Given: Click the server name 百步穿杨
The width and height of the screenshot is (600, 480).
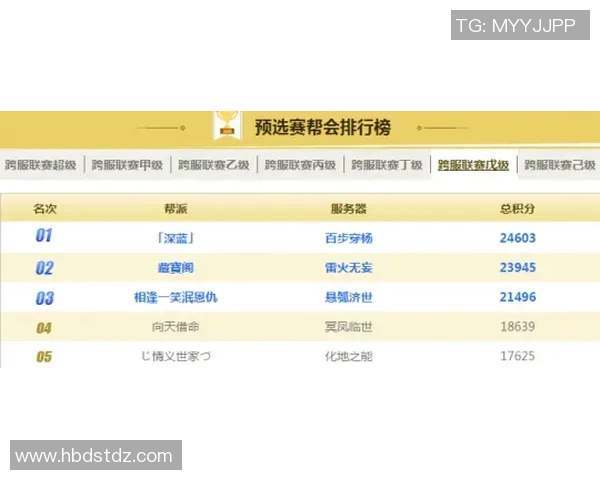Looking at the screenshot, I should click(x=349, y=238).
